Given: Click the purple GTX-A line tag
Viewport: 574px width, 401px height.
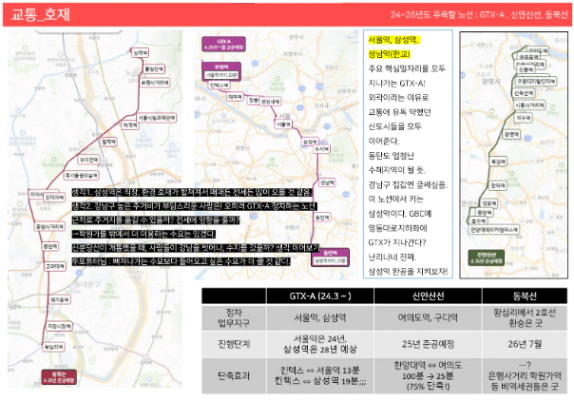Looking at the screenshot, I should [223, 44].
